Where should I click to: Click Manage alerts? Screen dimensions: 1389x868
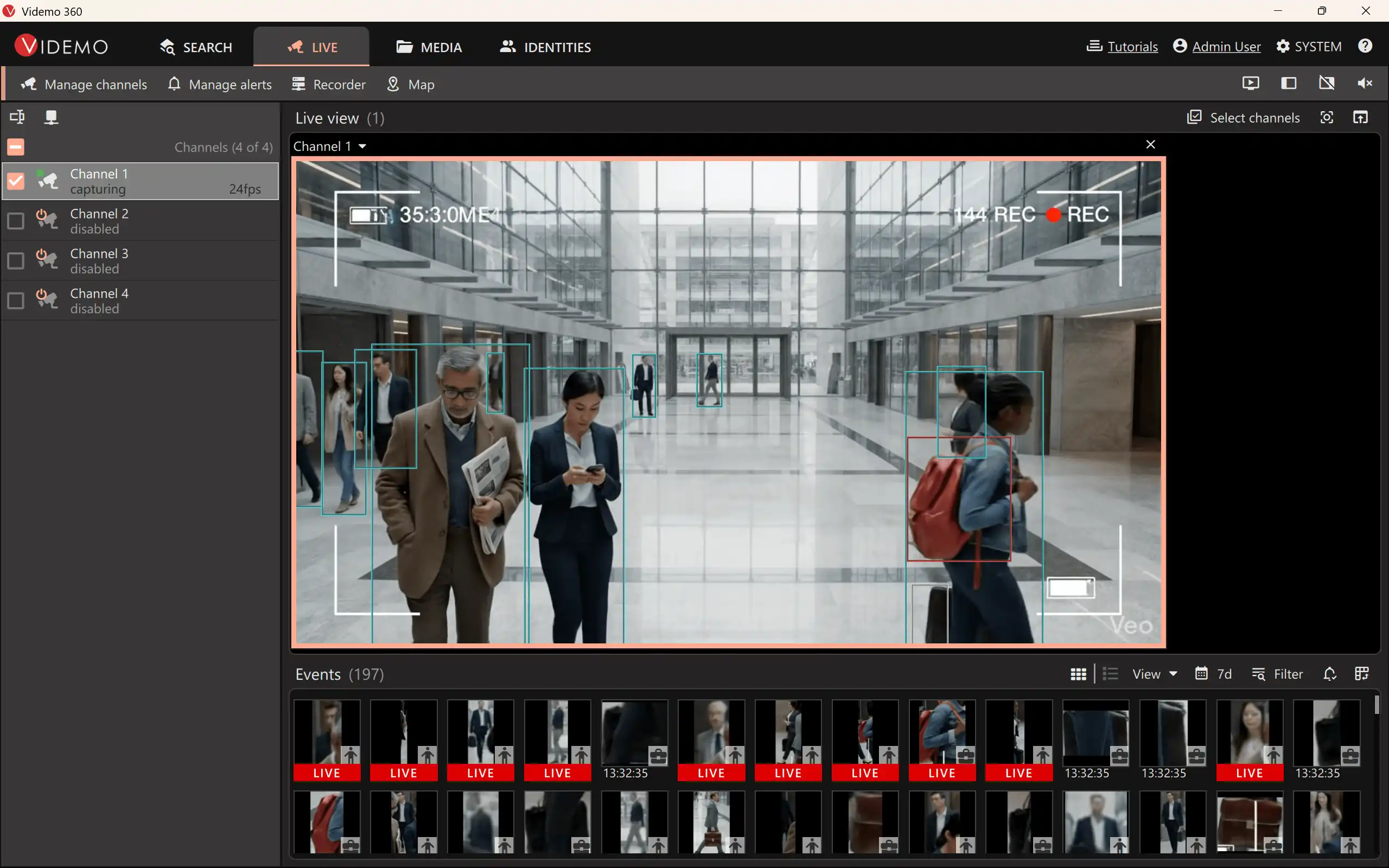[220, 85]
